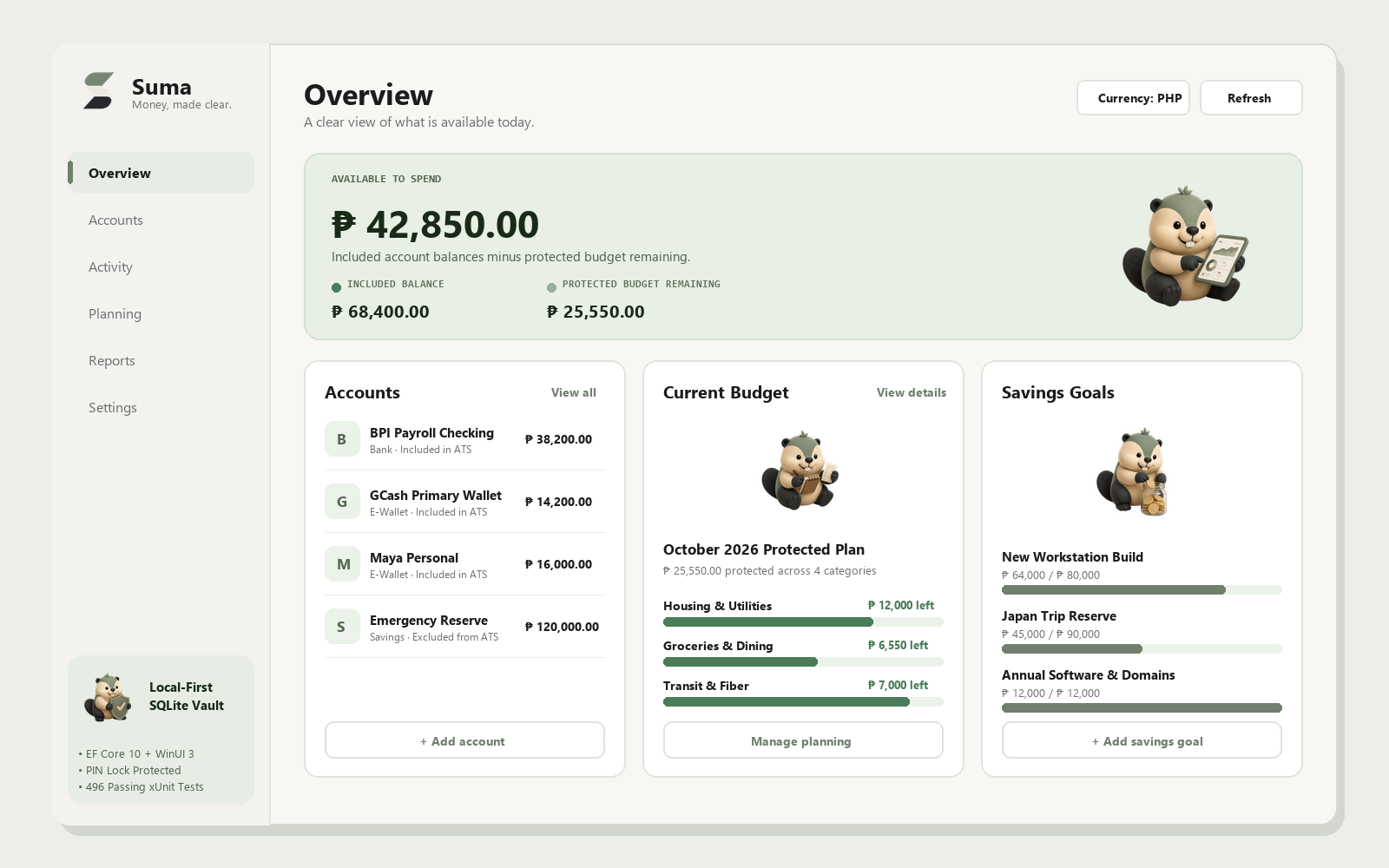Click the GCash Primary Wallet 'G' avatar

(x=342, y=502)
